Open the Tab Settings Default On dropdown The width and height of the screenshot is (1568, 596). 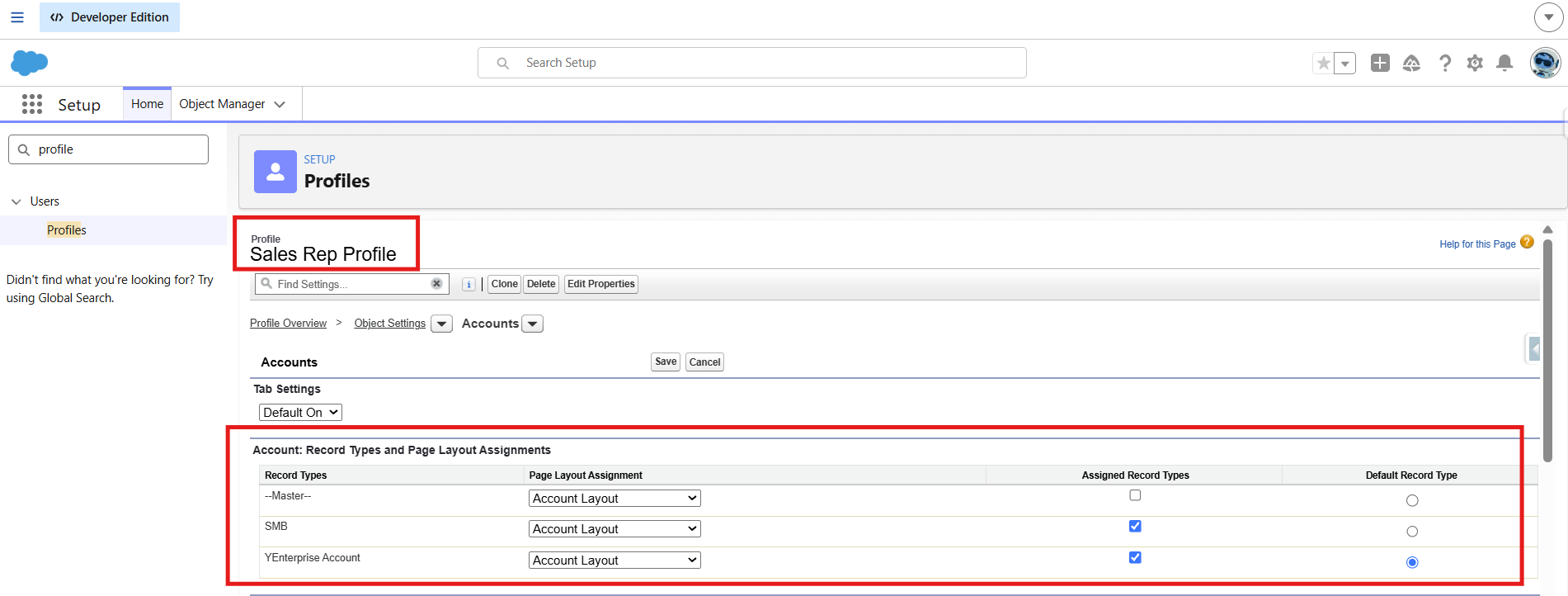pos(300,413)
